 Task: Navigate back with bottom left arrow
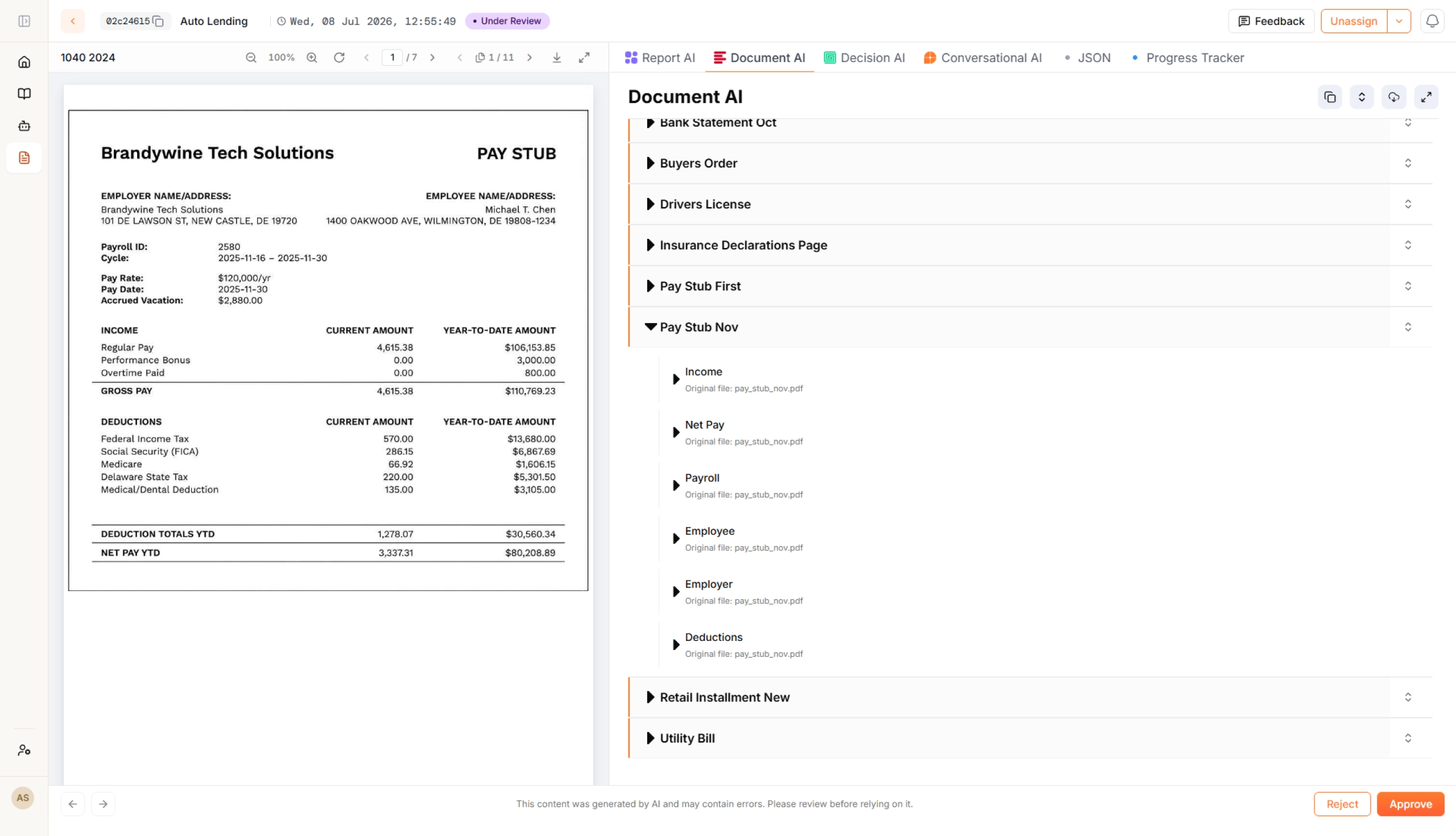[73, 804]
